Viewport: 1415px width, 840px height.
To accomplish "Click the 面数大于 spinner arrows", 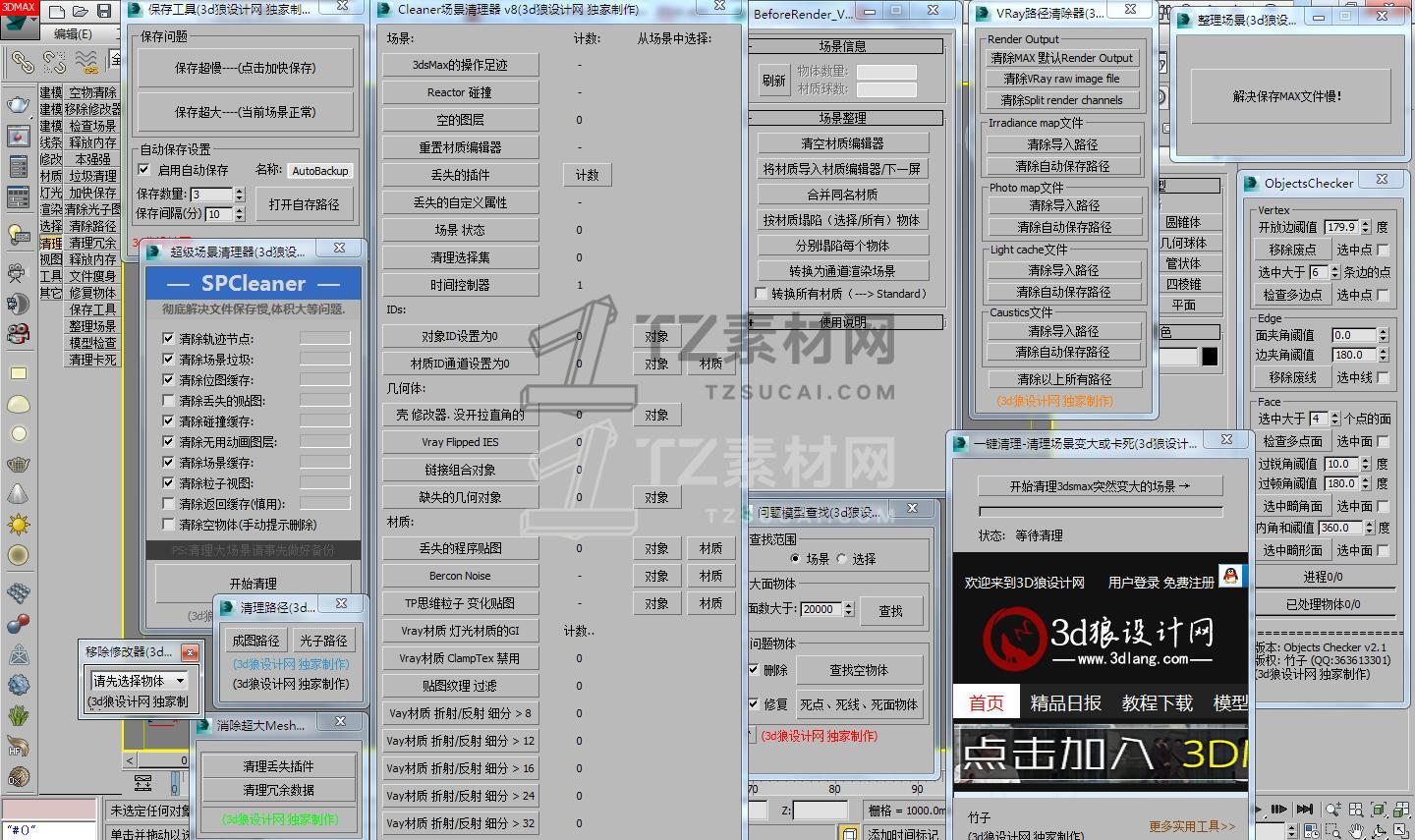I will [x=849, y=609].
